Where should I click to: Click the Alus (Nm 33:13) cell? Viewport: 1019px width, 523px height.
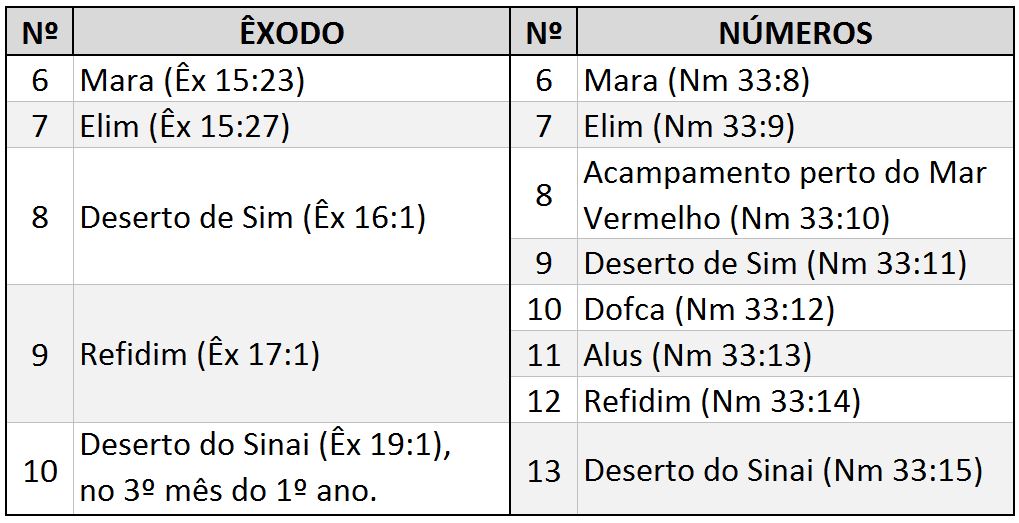click(x=698, y=354)
